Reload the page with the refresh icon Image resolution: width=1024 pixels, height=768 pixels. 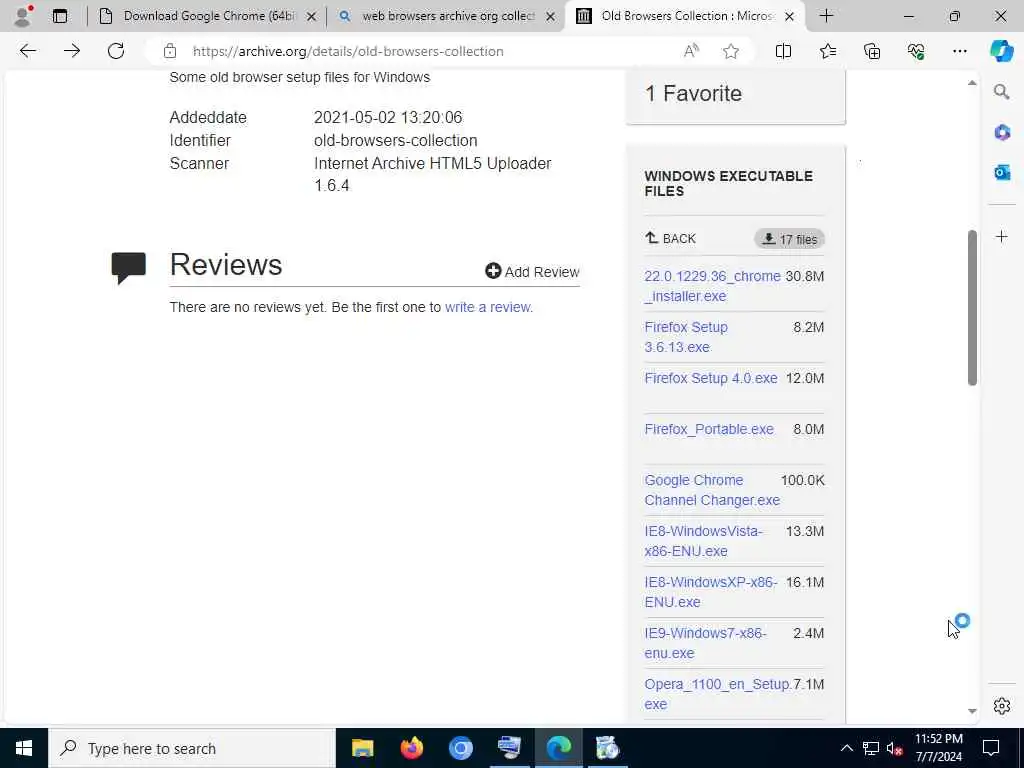116,51
